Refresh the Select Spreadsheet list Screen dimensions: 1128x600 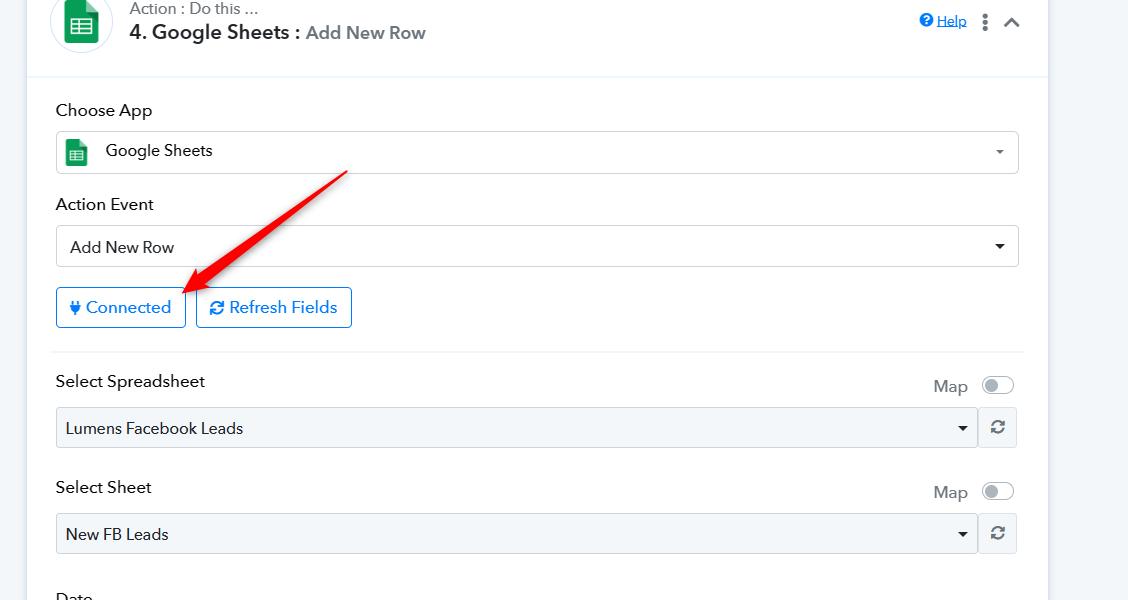coord(997,427)
